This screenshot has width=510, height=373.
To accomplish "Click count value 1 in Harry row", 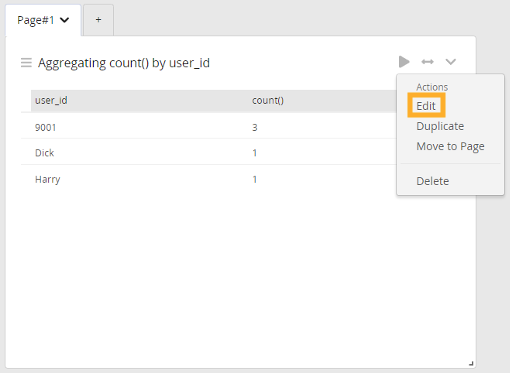I will coord(255,179).
